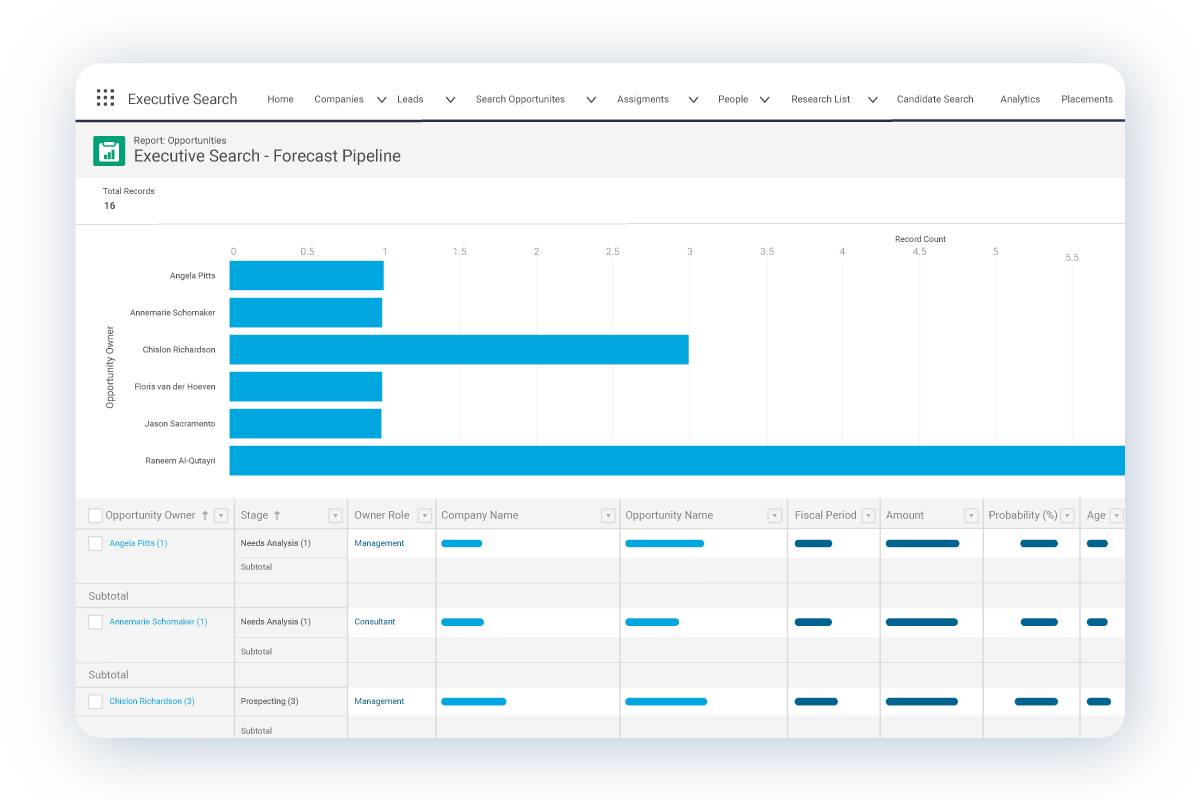Switch to Search Opportunites tab
This screenshot has width=1200, height=800.
click(x=520, y=100)
